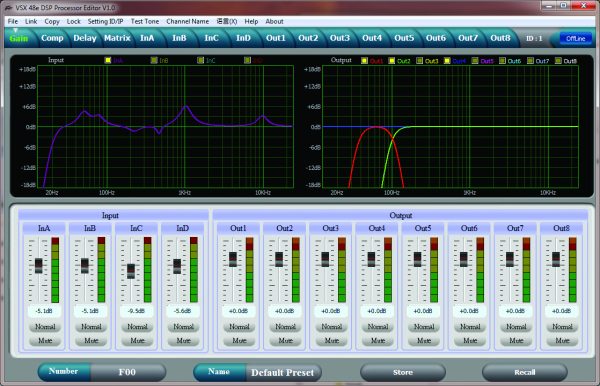600x386 pixels.
Task: Open the Test Tone menu
Action: 145,21
